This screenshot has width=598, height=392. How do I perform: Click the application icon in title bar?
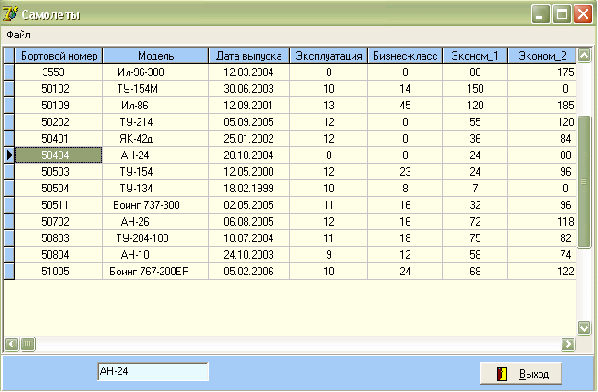pos(10,14)
